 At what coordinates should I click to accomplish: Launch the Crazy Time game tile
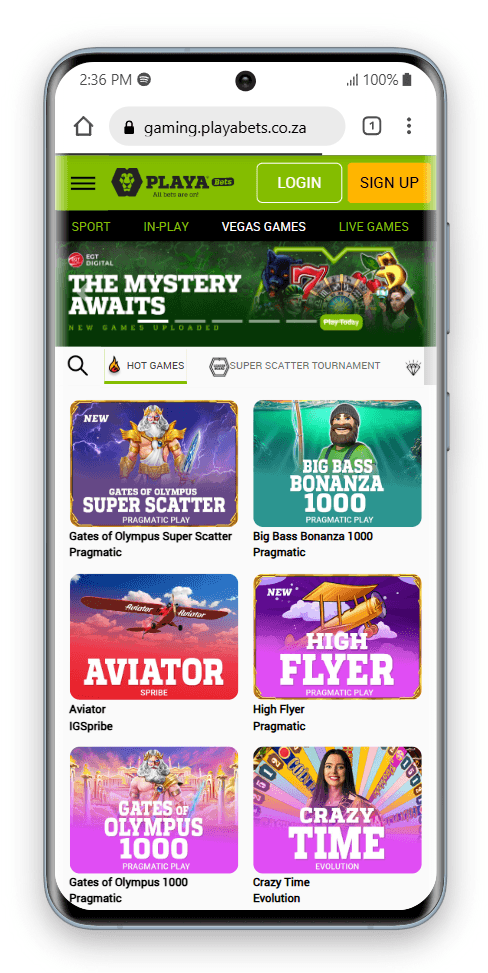(337, 810)
